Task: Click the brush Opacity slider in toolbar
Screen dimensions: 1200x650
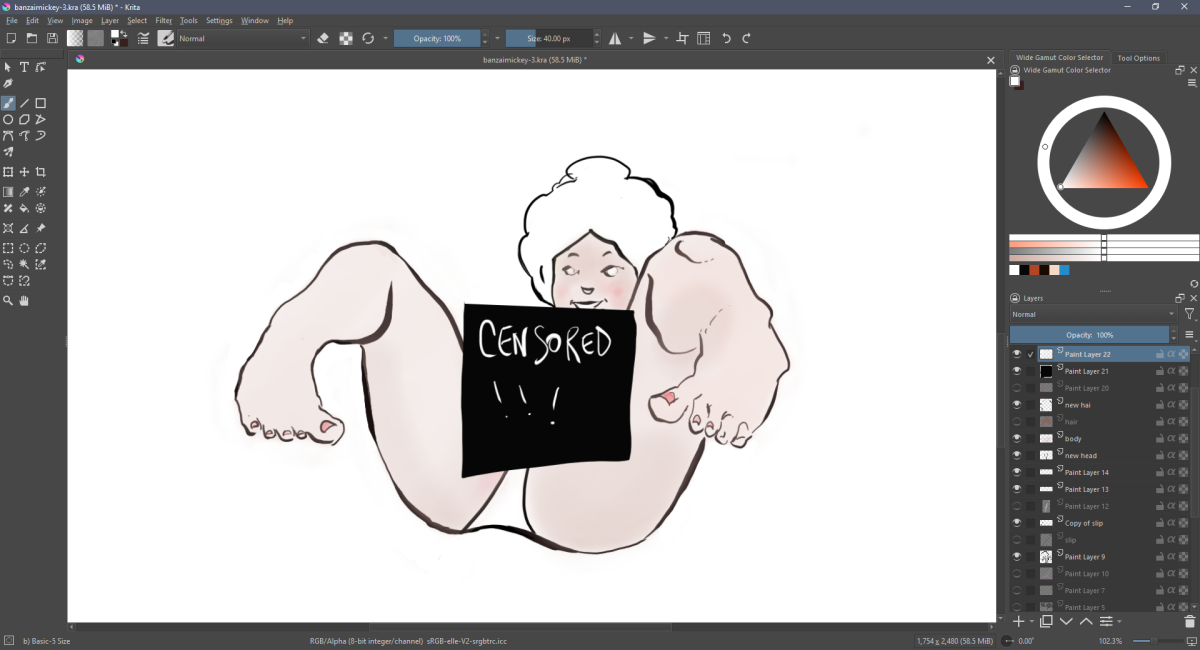Action: coord(437,39)
